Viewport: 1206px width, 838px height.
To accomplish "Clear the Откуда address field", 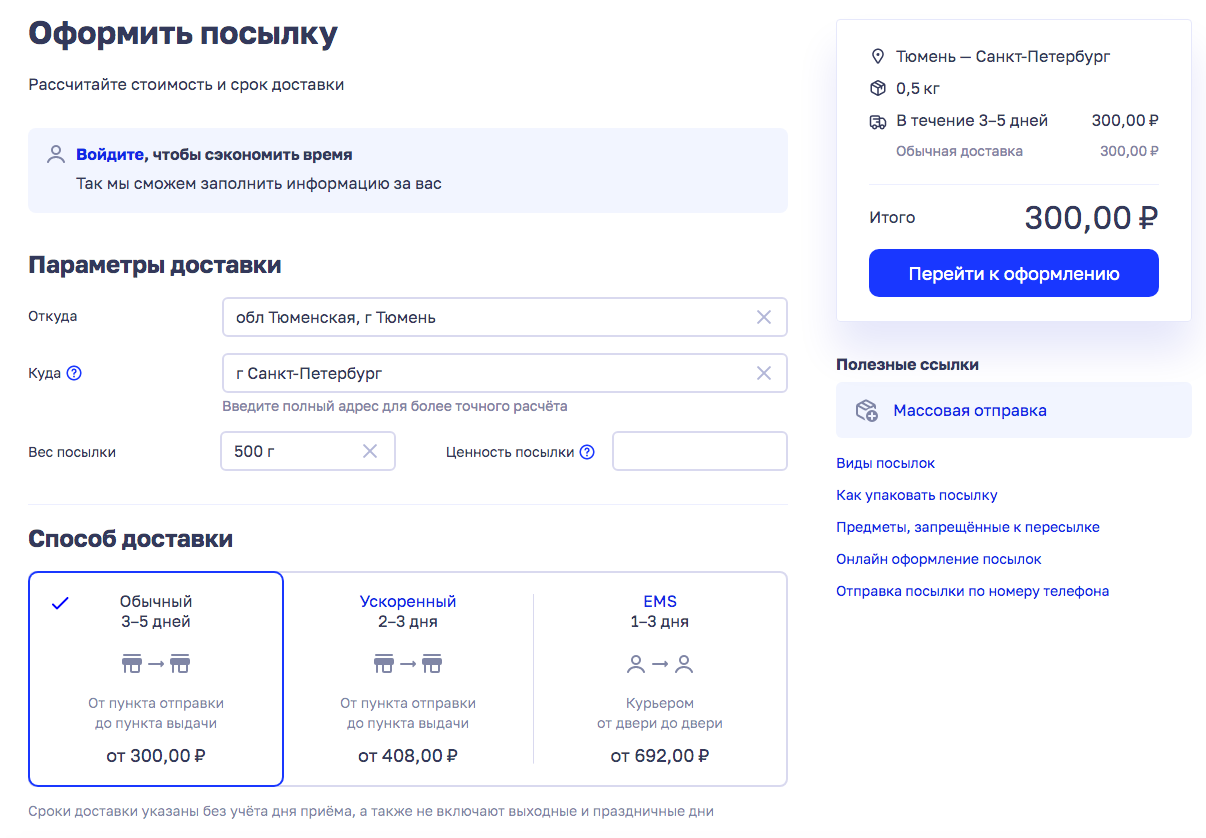I will tap(764, 317).
